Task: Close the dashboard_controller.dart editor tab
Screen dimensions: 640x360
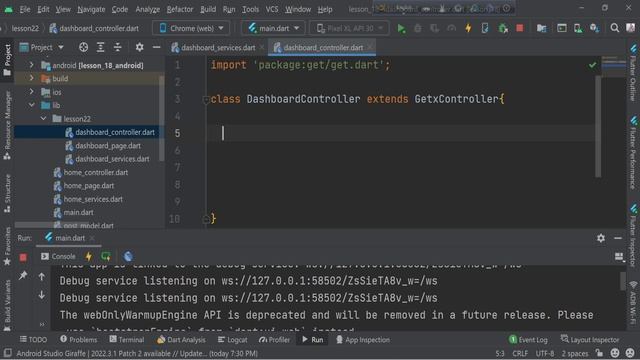Action: point(370,48)
